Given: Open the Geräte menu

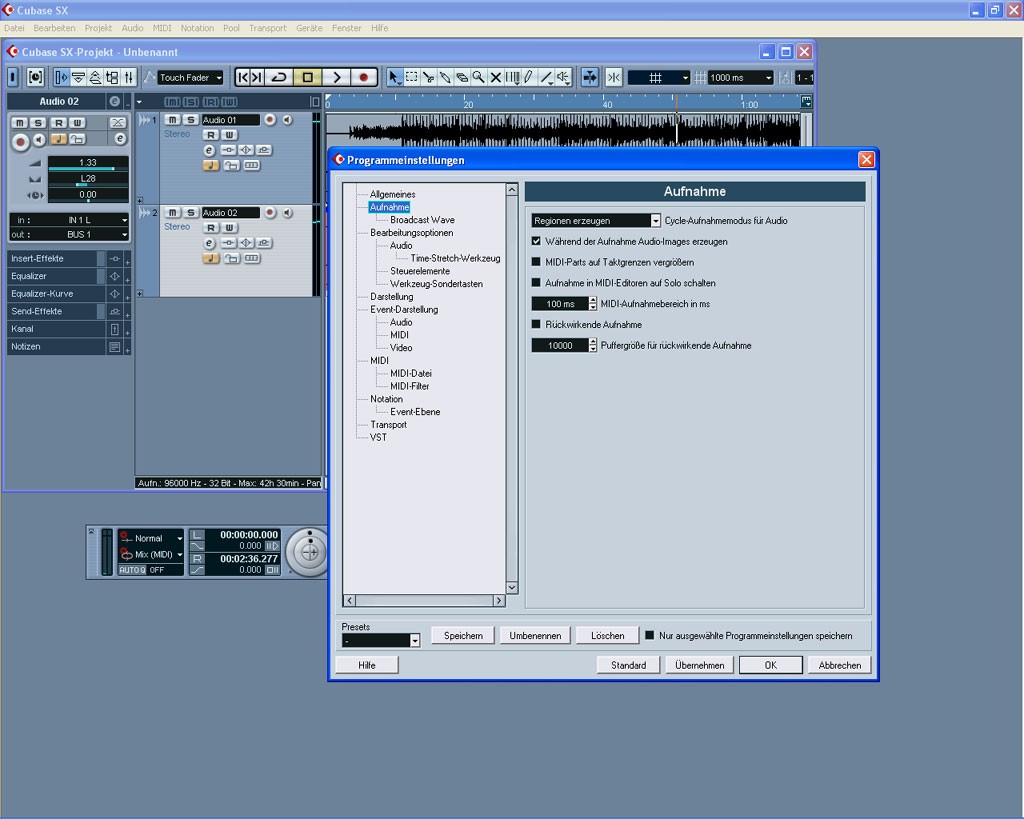Looking at the screenshot, I should click(309, 28).
